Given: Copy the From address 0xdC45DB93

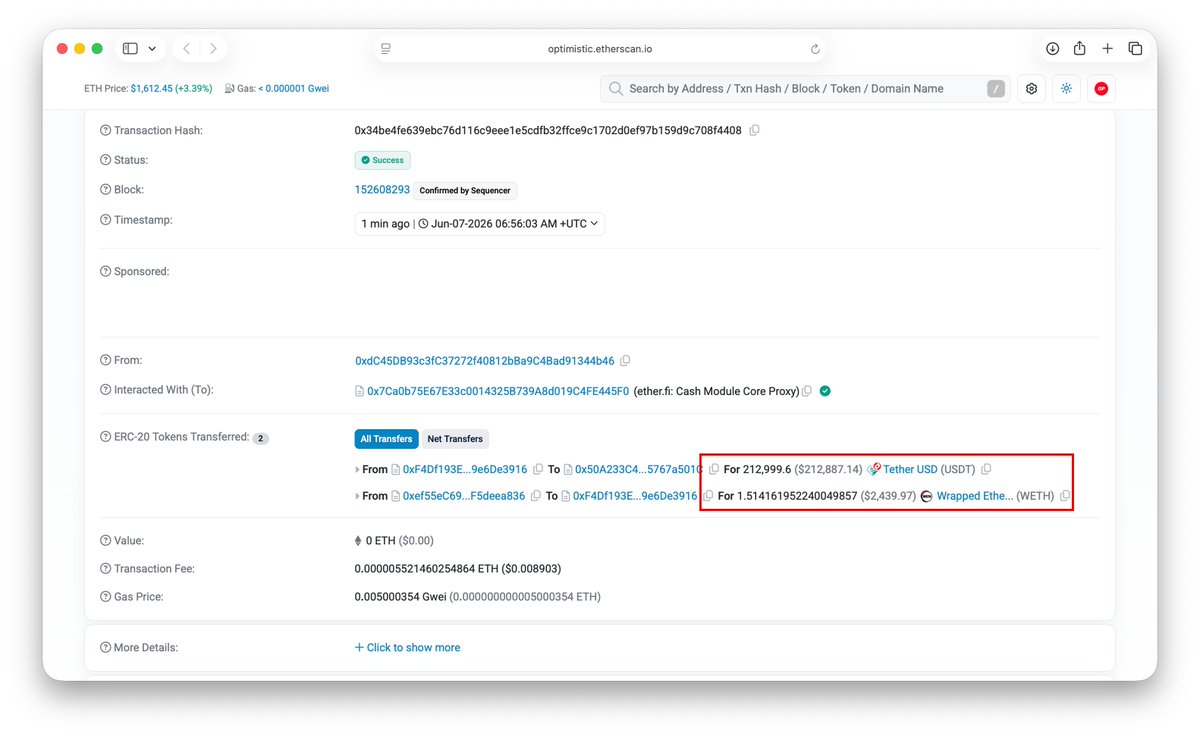Looking at the screenshot, I should coord(625,361).
